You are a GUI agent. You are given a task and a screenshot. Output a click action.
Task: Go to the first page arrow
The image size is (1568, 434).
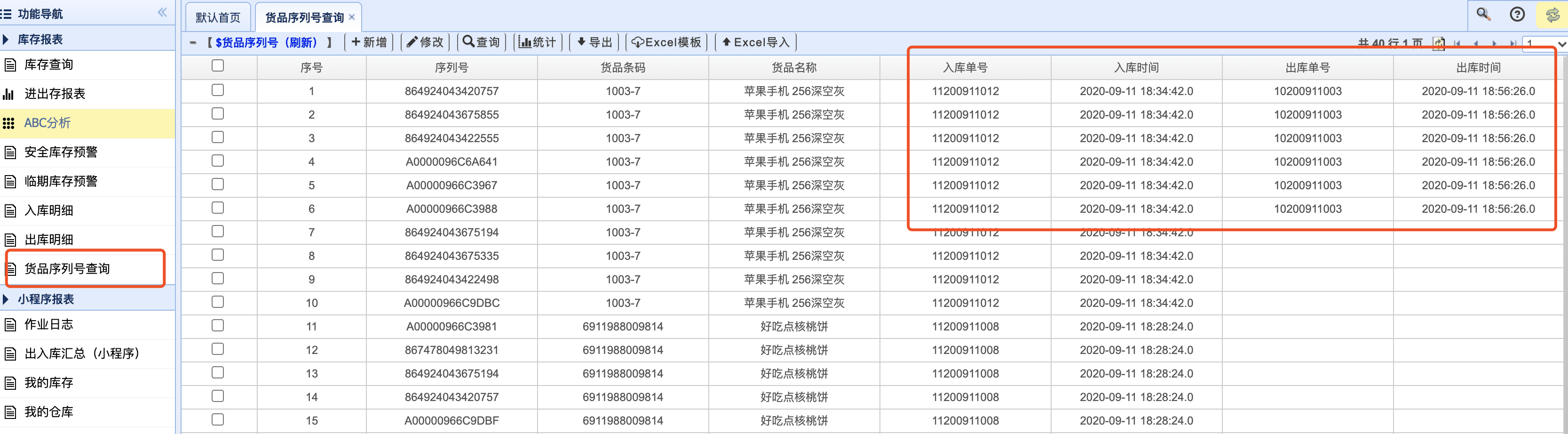[1457, 43]
